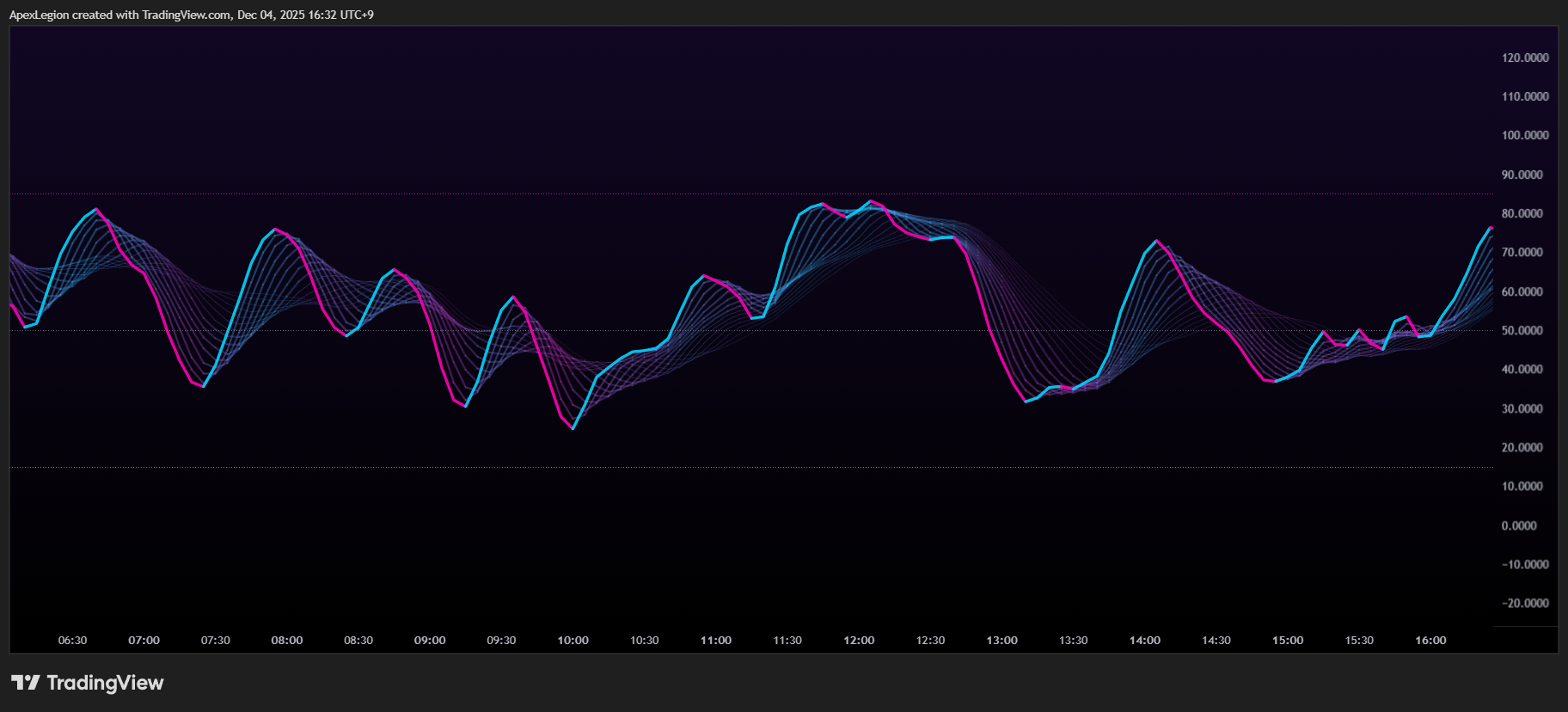This screenshot has height=712, width=1568.
Task: Select the 11:00 time axis label
Action: click(x=715, y=640)
